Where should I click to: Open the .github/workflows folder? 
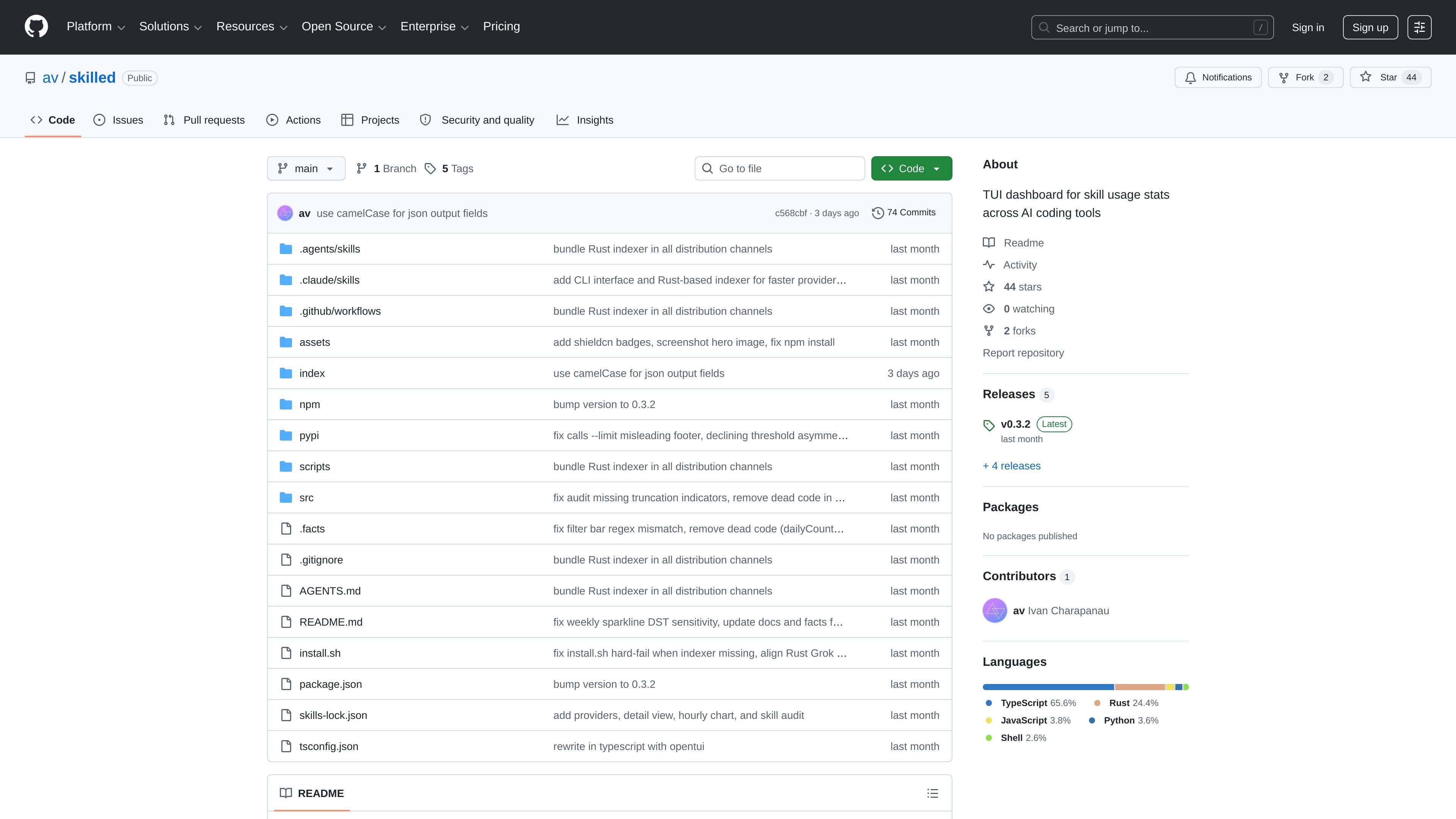[x=340, y=311]
